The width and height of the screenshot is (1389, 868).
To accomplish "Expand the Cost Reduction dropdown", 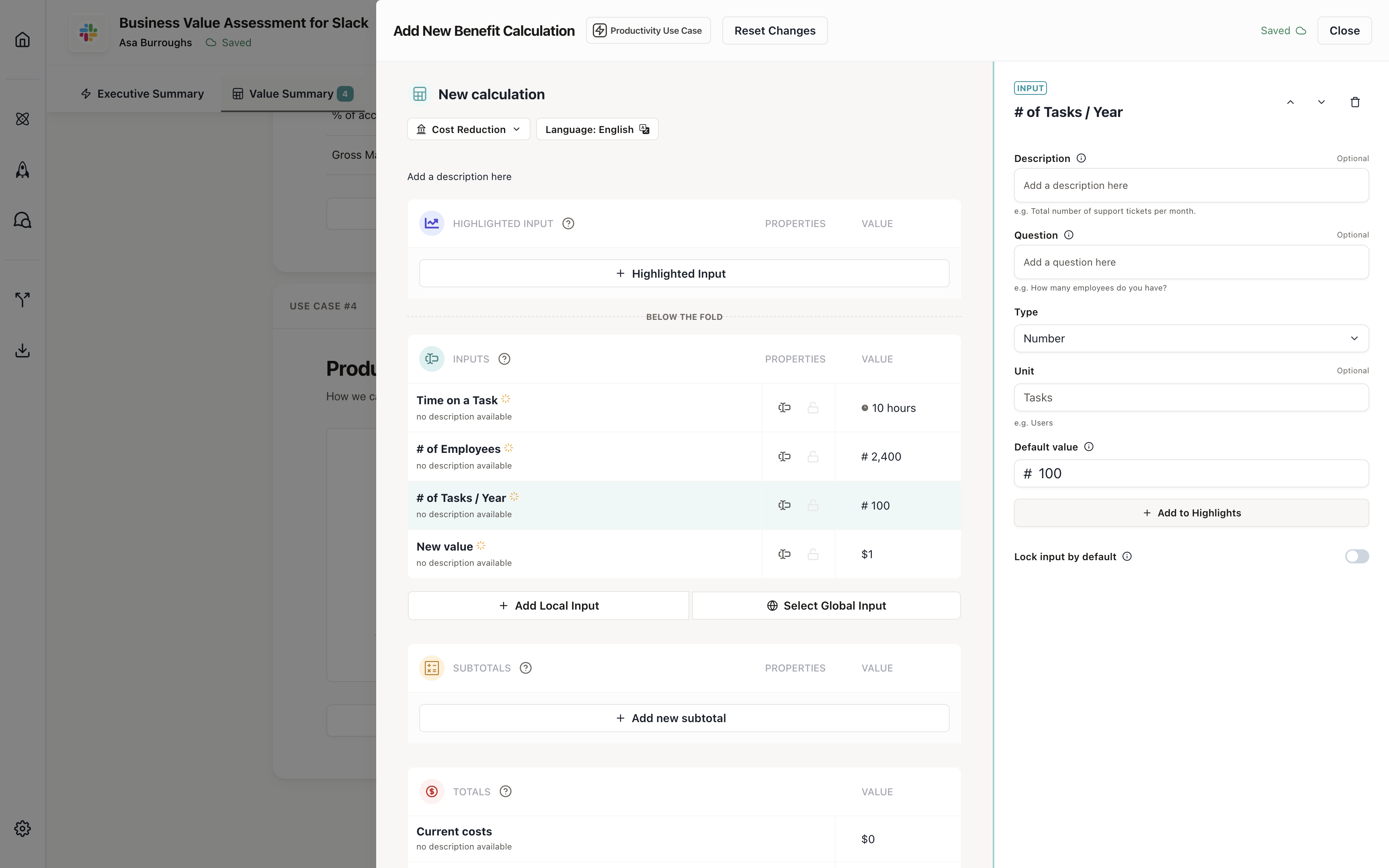I will pos(468,130).
